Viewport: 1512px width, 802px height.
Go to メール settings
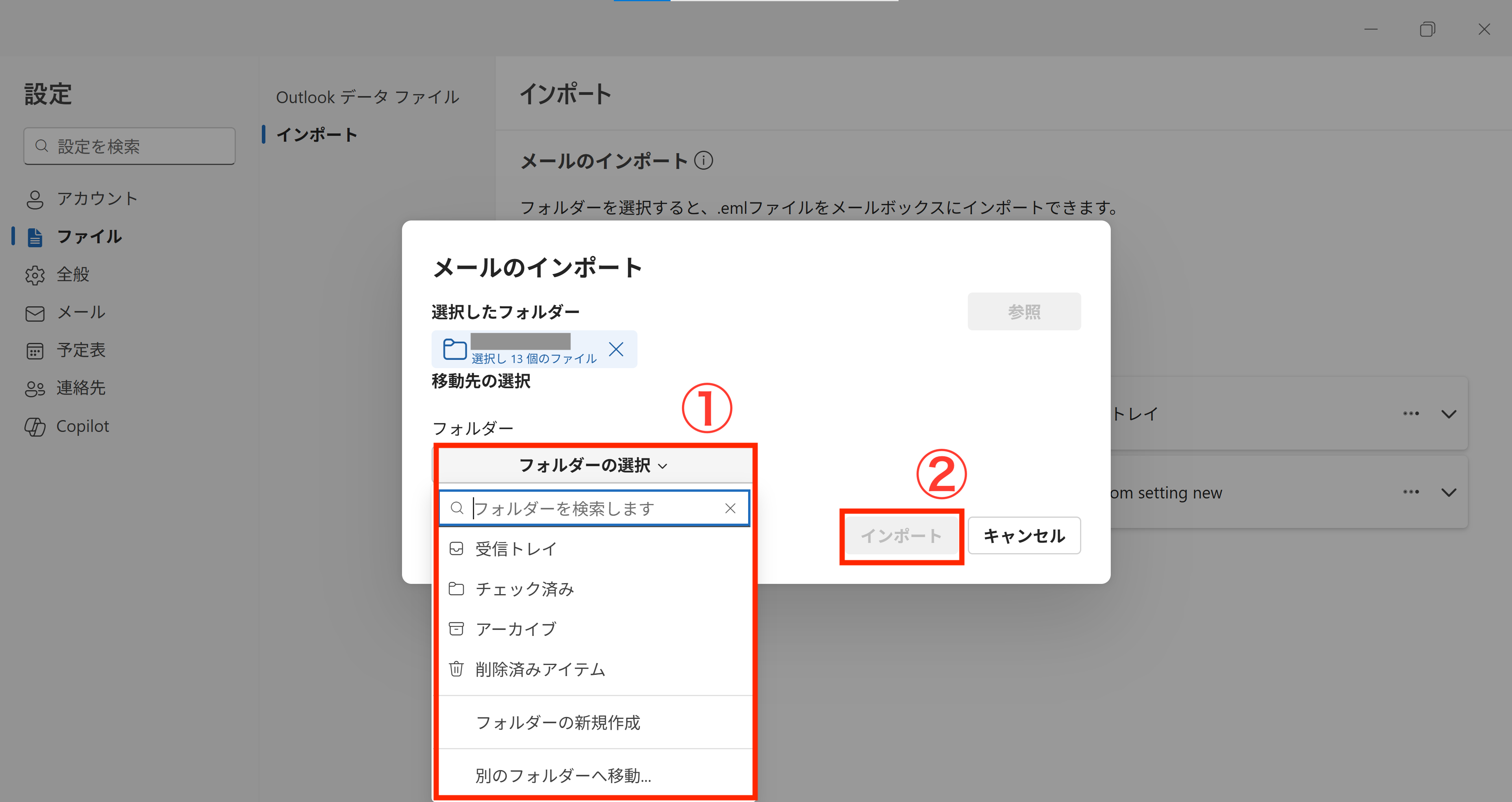(x=81, y=312)
